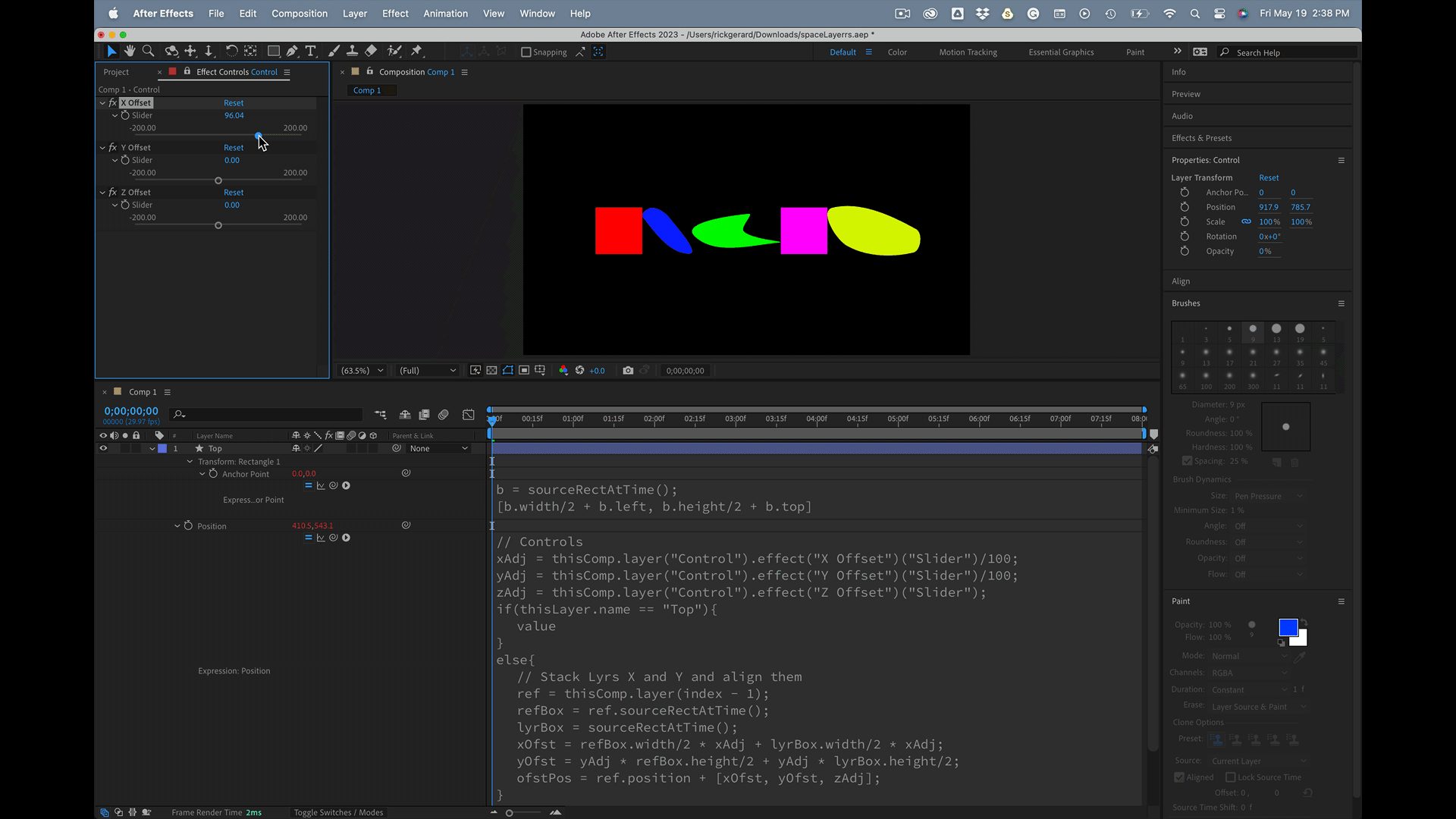
Task: Open the viewer magnification 63.5% dropdown
Action: pos(362,370)
